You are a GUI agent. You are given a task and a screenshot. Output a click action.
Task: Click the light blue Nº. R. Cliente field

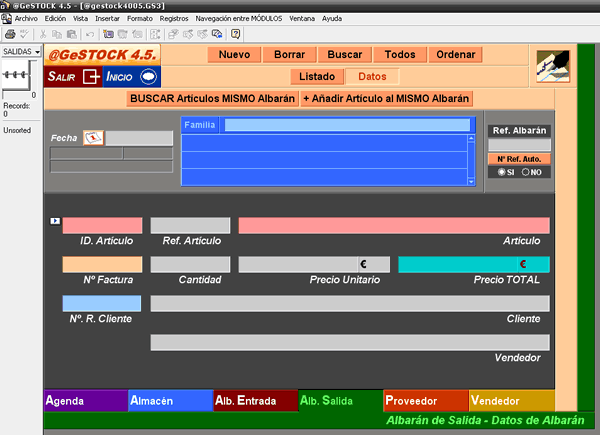click(102, 303)
